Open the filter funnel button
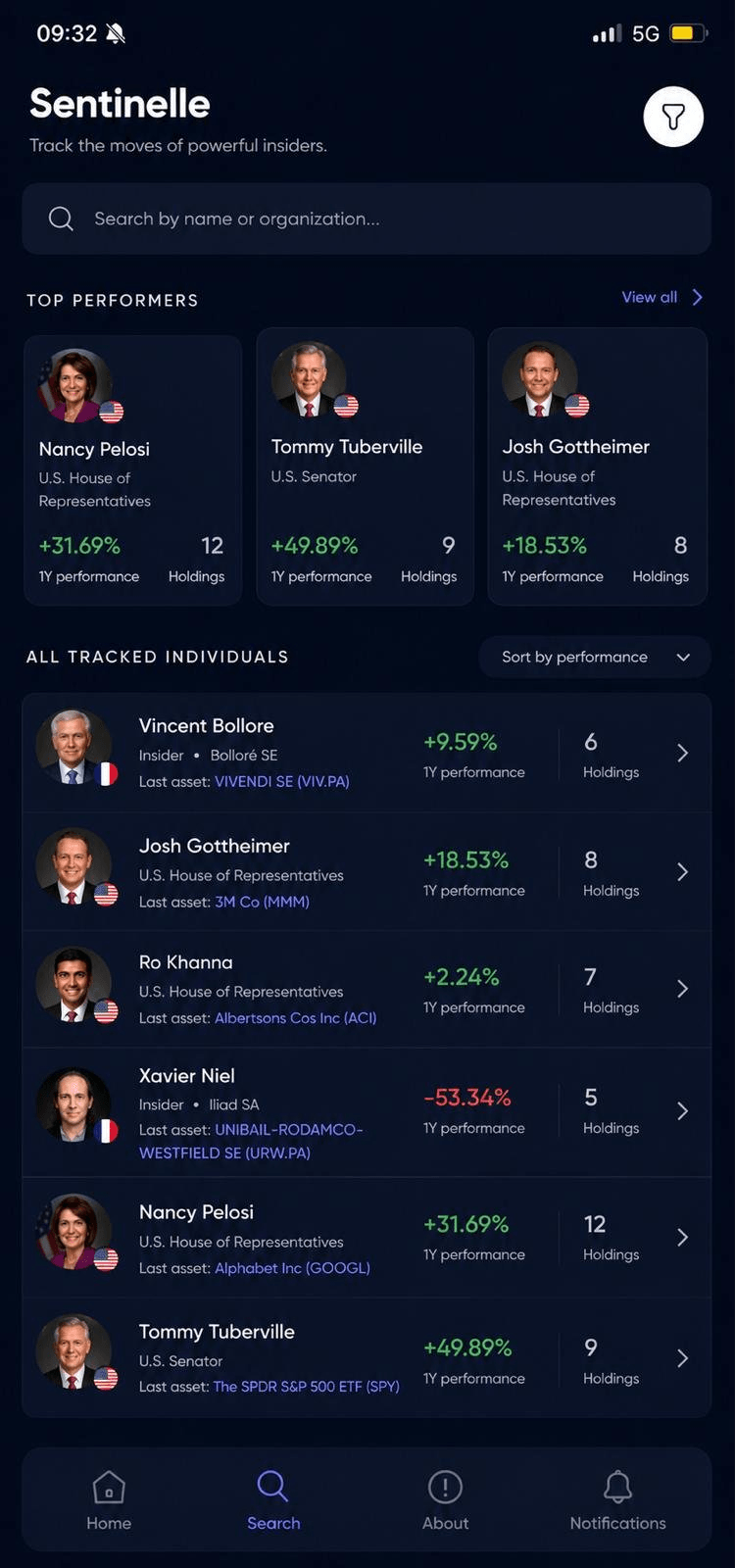Screen dimensions: 735x1568 click(673, 117)
